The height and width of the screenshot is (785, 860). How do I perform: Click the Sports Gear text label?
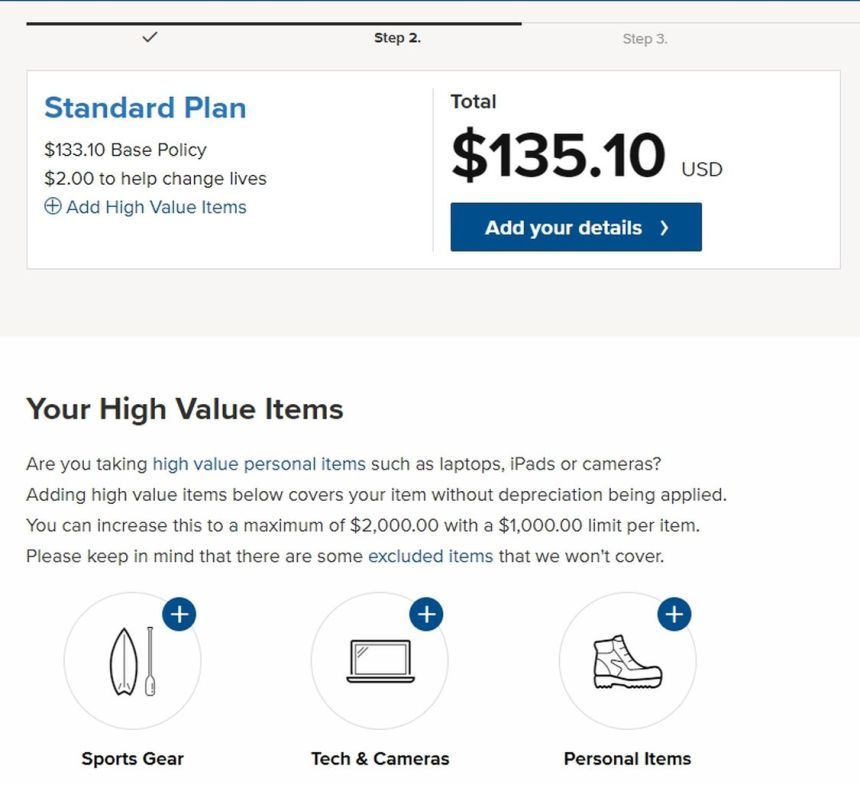tap(132, 758)
